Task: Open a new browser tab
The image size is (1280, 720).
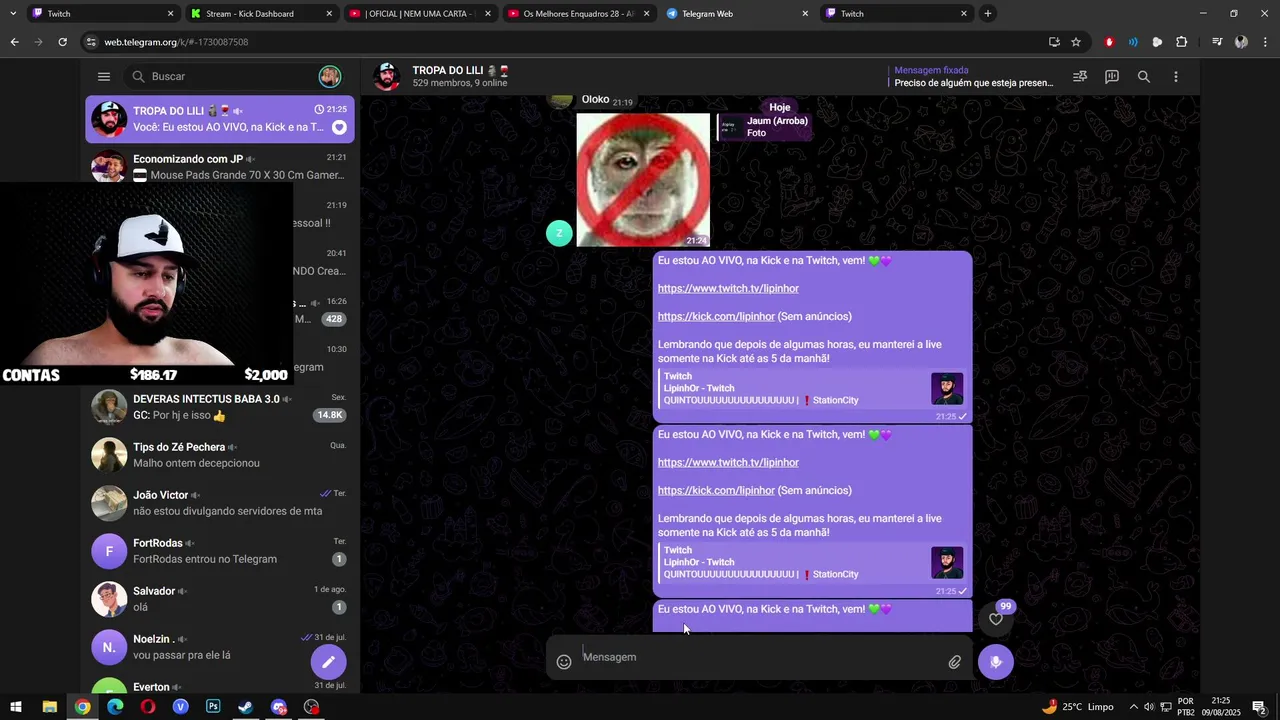Action: 988,14
